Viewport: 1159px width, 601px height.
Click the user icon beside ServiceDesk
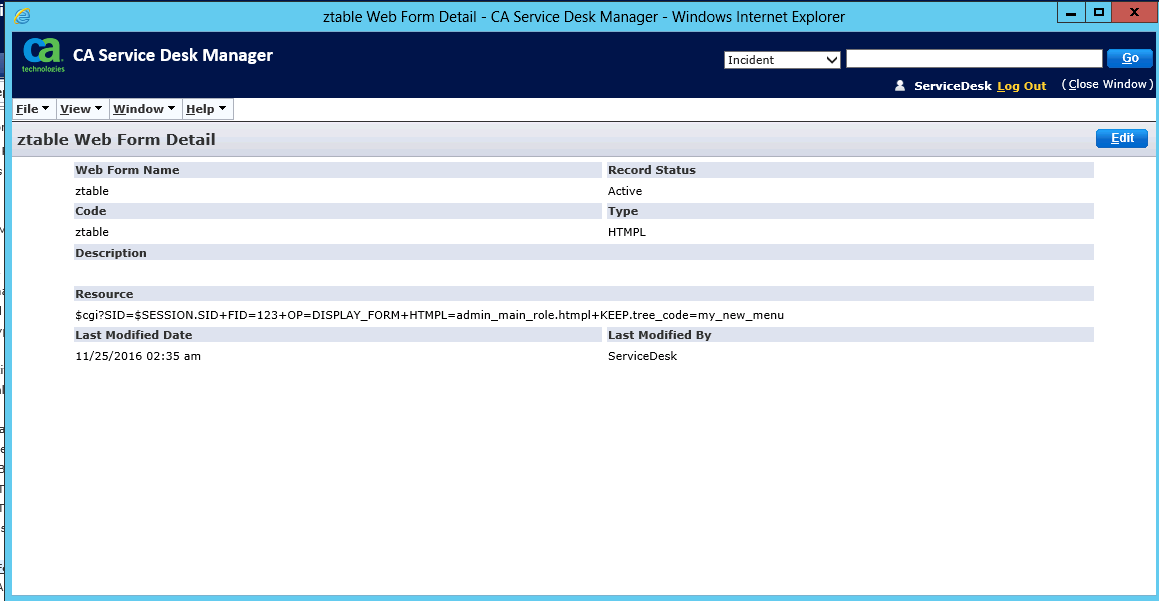pyautogui.click(x=900, y=86)
